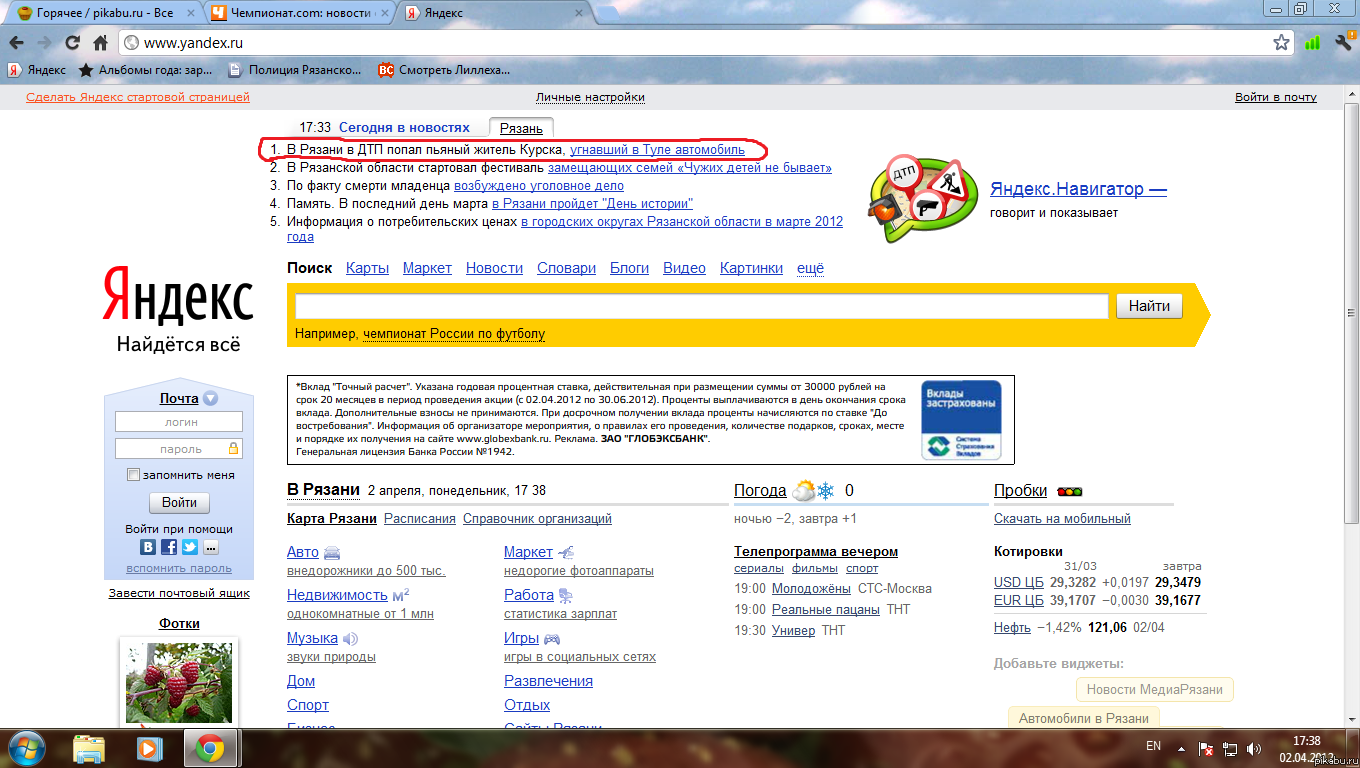This screenshot has width=1360, height=768.
Task: Click the логин input field
Action: (x=179, y=422)
